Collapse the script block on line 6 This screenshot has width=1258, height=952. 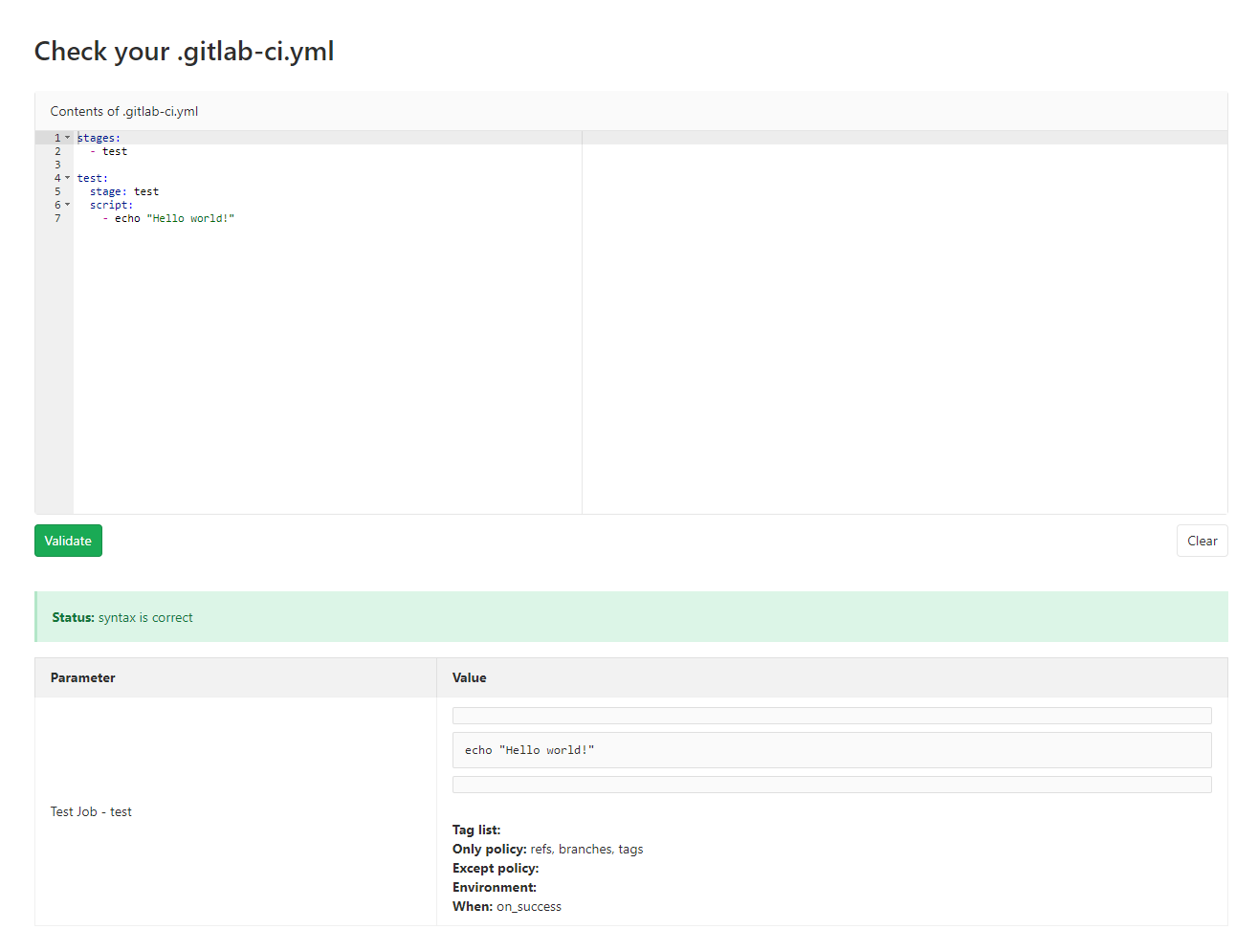pyautogui.click(x=67, y=205)
